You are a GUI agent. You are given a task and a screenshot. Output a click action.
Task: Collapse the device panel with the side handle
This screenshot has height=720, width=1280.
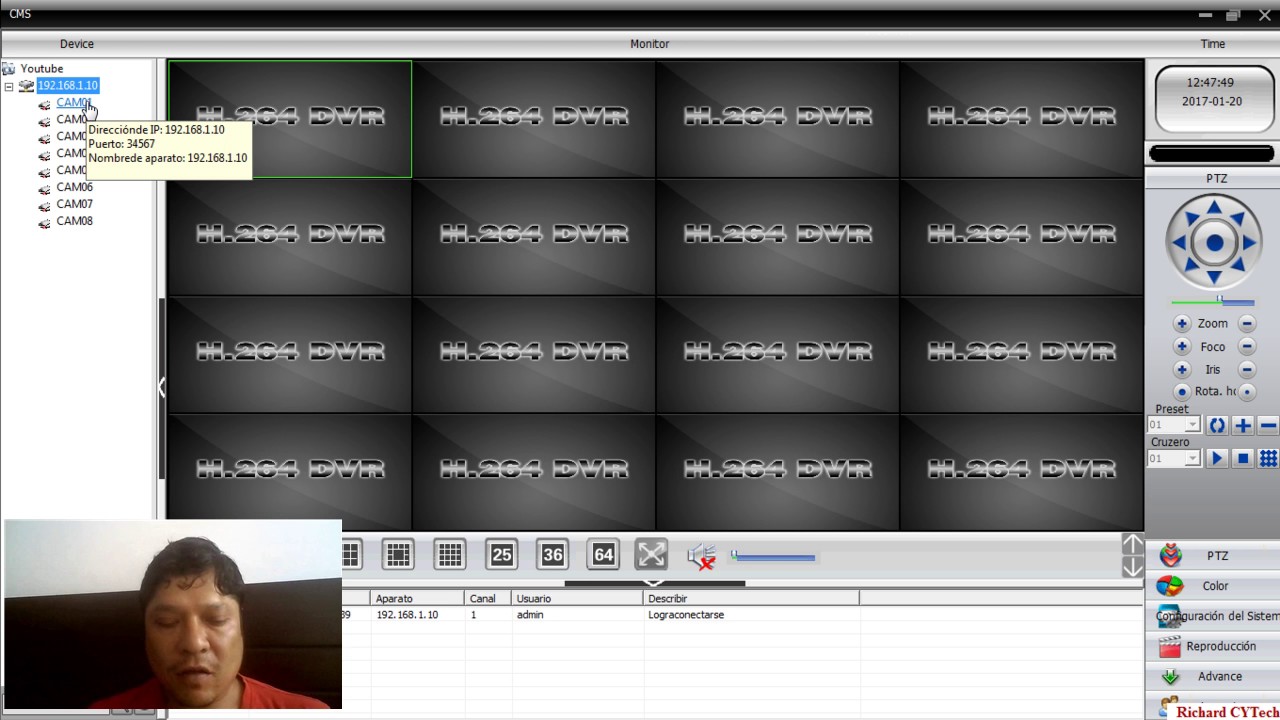pos(161,388)
